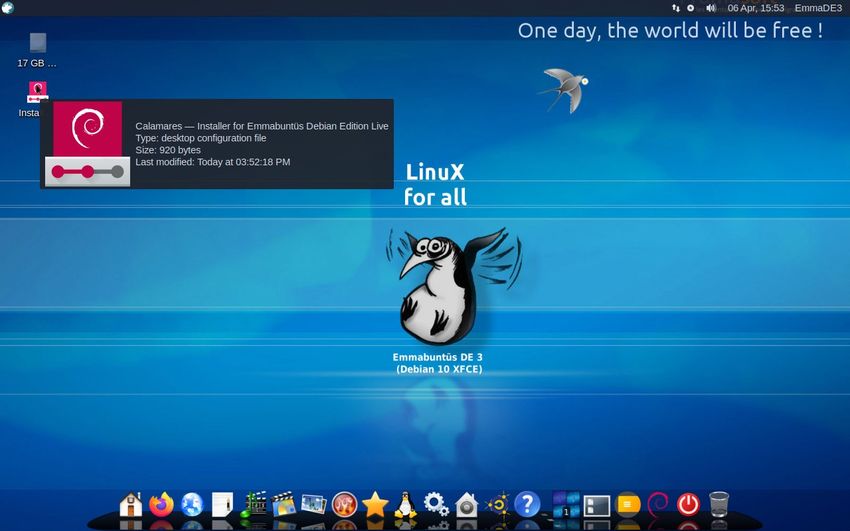The width and height of the screenshot is (850, 531).
Task: Open the yellow notes icon in the dock
Action: tap(627, 504)
